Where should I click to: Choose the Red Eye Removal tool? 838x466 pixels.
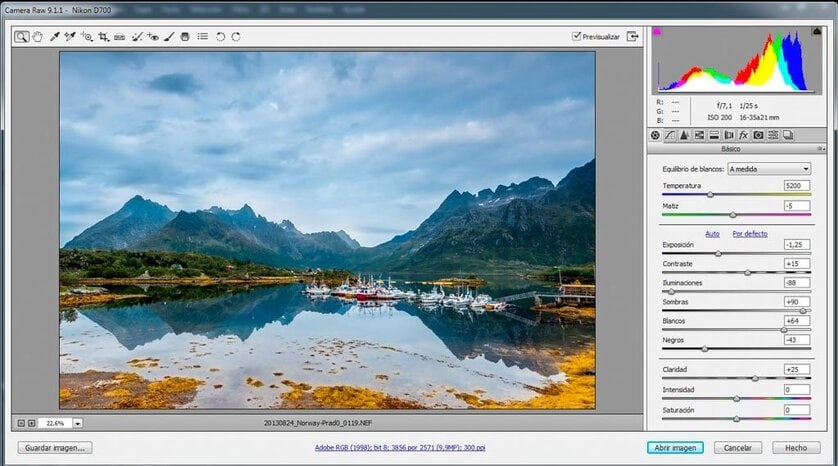pos(153,37)
